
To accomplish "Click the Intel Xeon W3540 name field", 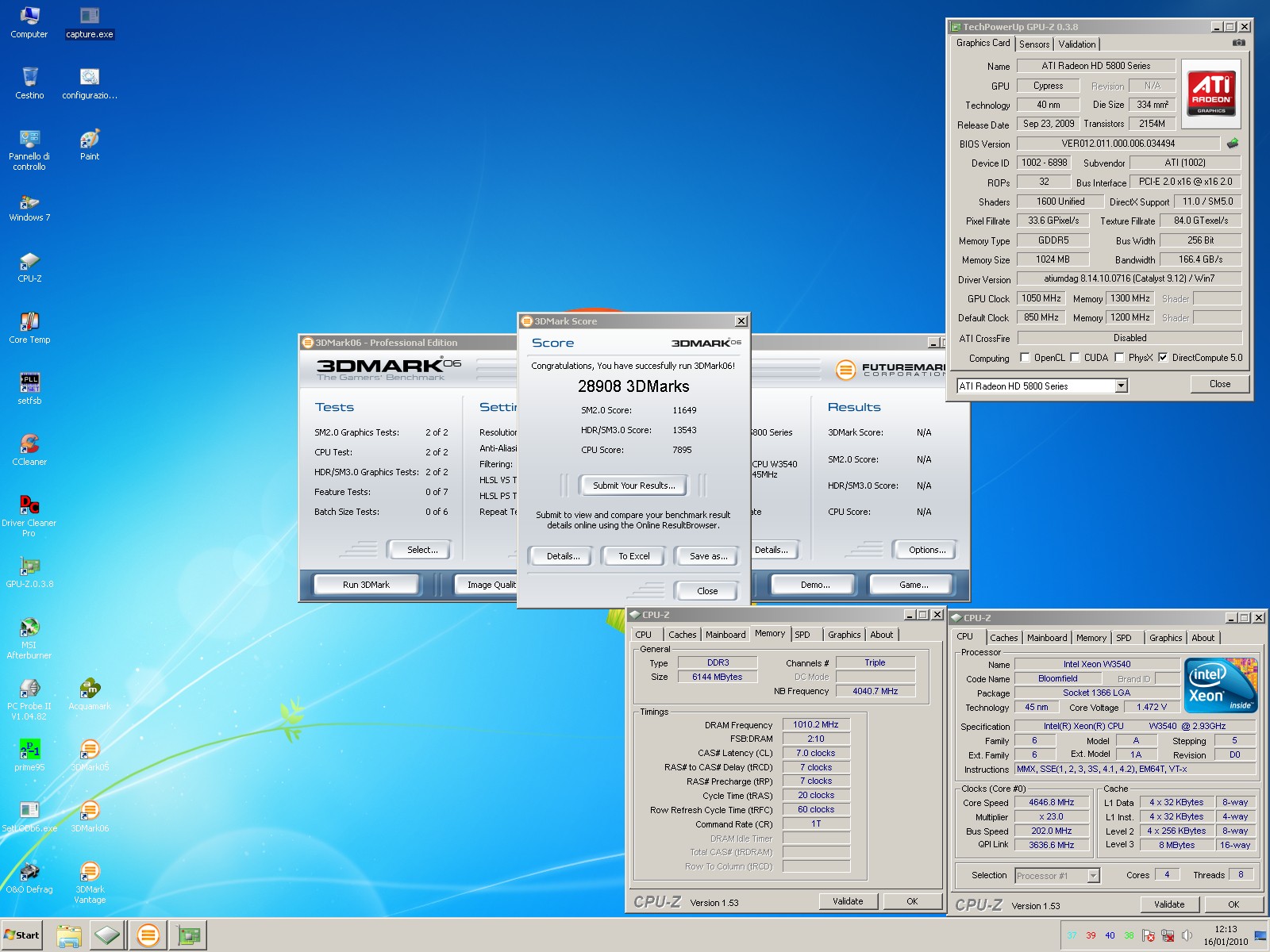I will click(x=1097, y=664).
